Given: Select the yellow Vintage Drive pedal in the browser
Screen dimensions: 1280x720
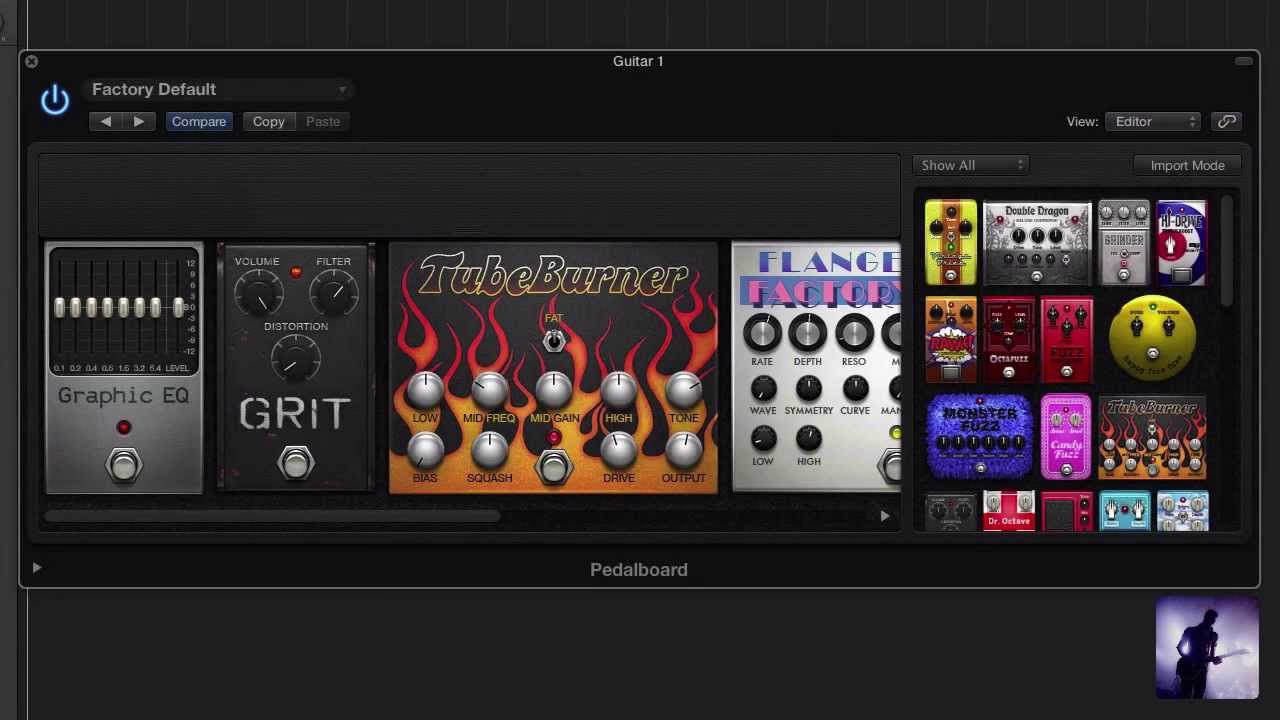Looking at the screenshot, I should (x=950, y=243).
